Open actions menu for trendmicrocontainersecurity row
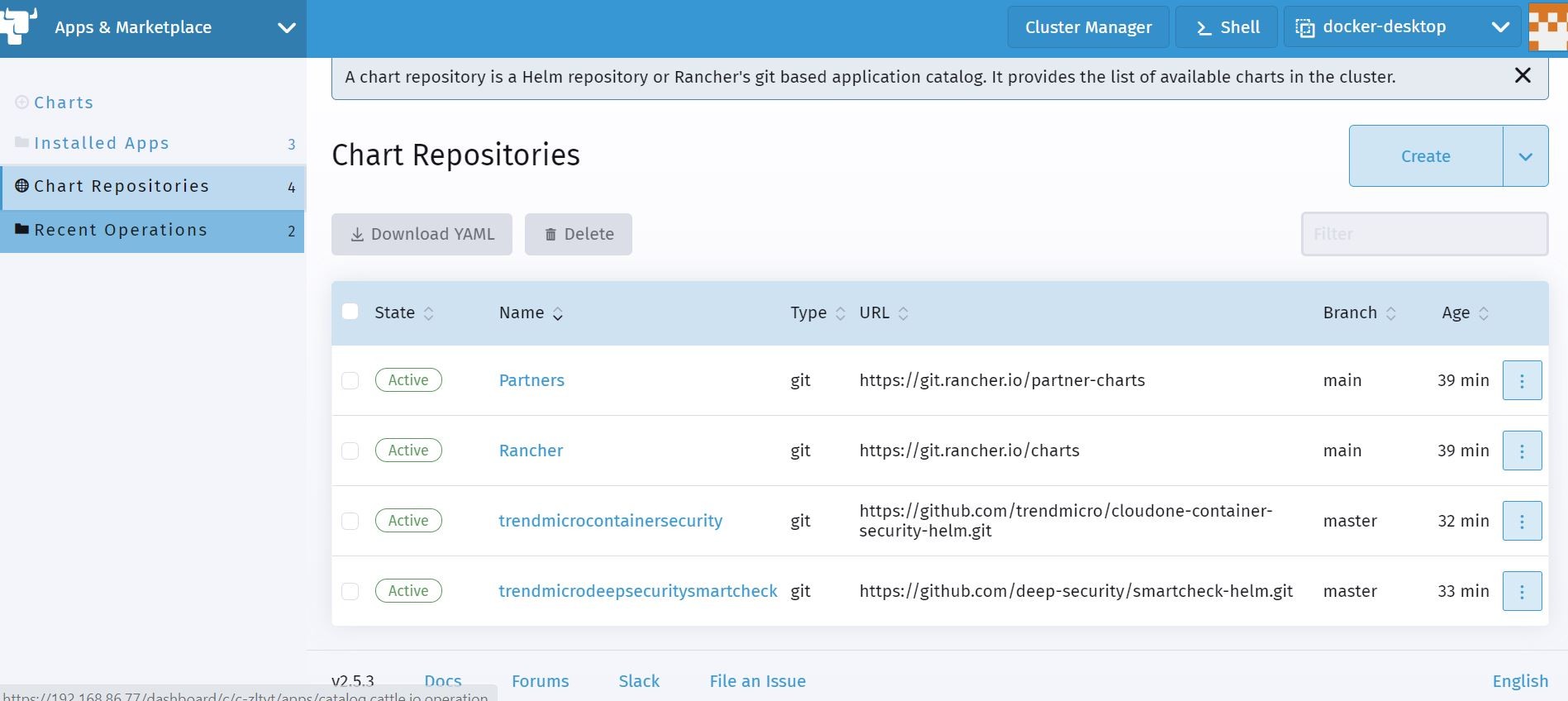1568x701 pixels. 1522,521
